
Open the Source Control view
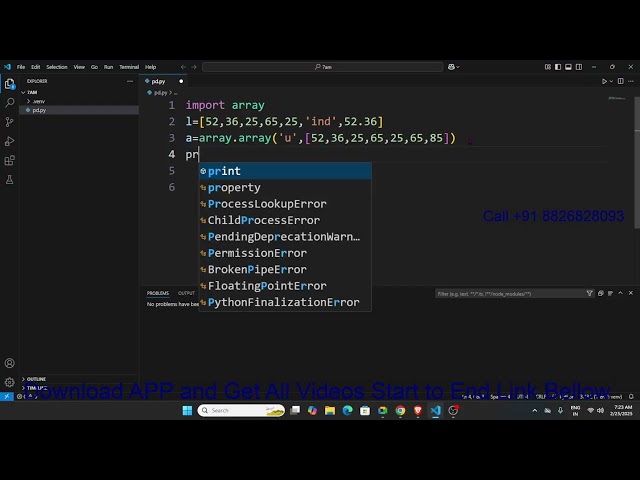(x=10, y=121)
